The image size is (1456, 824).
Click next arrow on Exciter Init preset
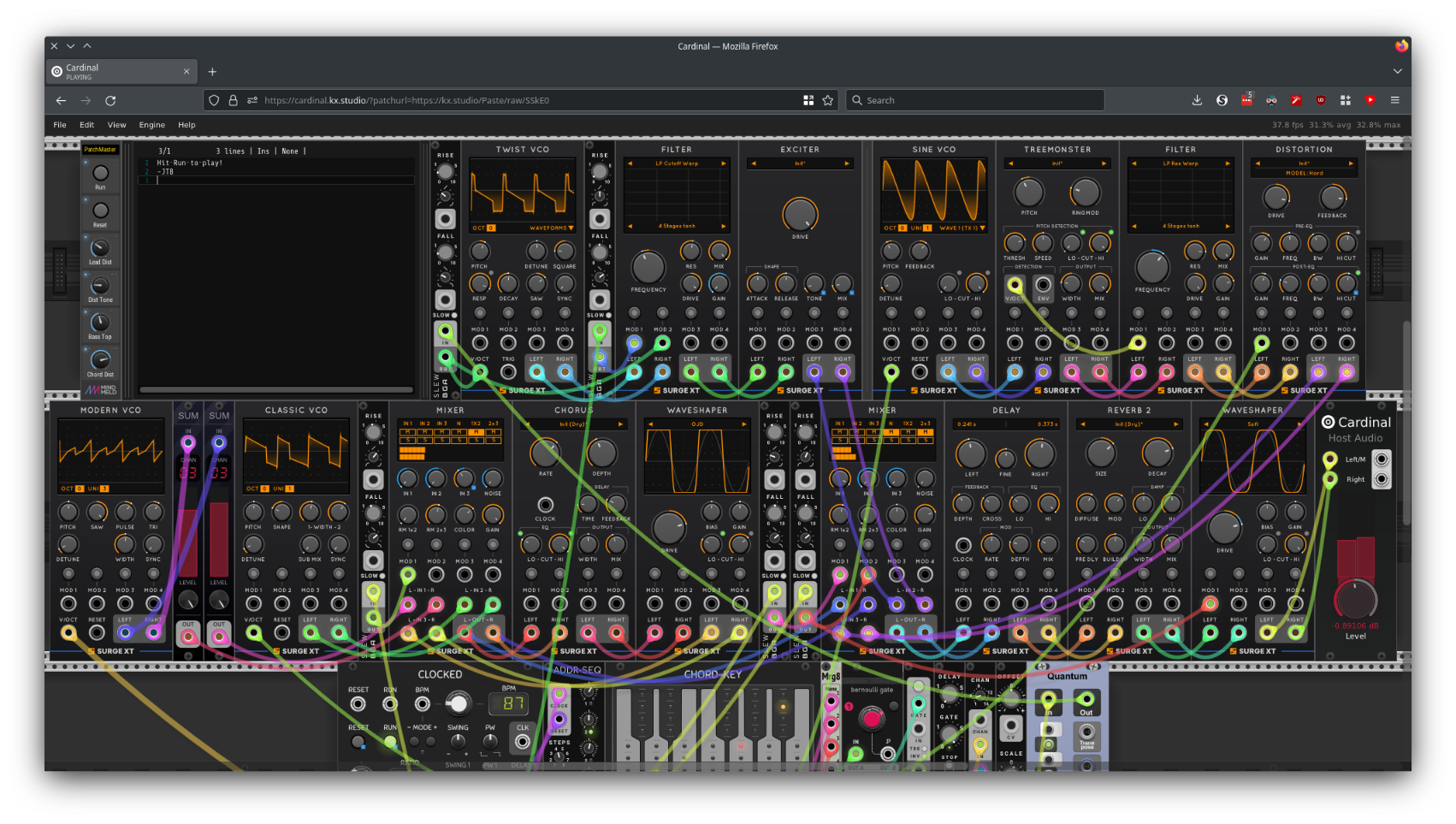point(847,163)
